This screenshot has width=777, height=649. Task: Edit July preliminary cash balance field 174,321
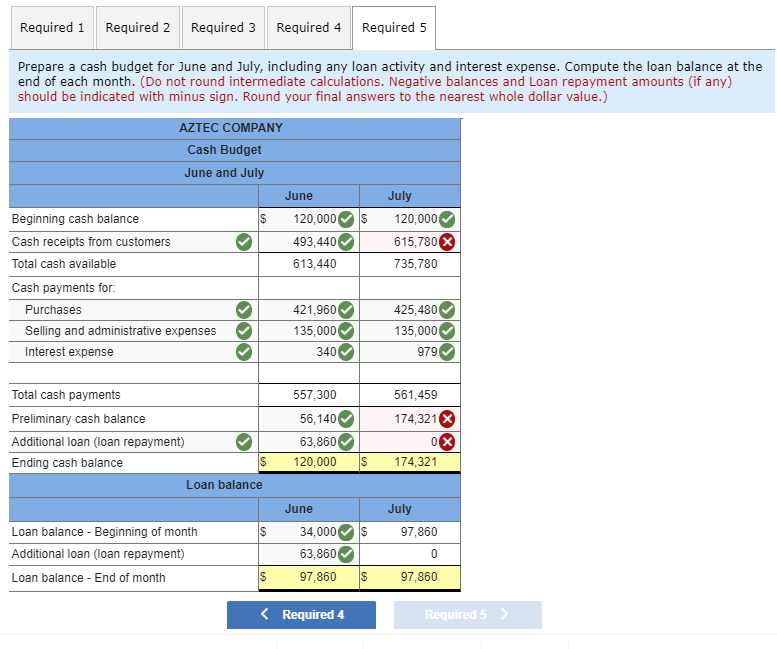tap(410, 419)
